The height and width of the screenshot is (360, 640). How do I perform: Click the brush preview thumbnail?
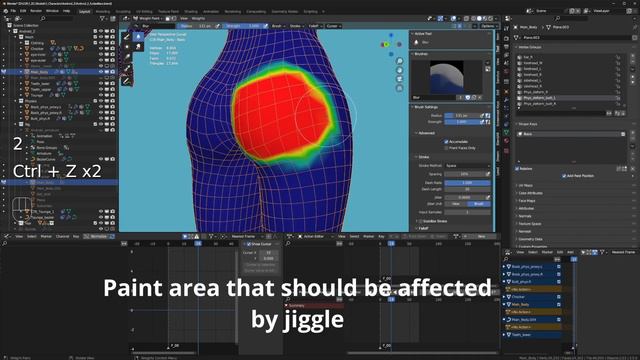click(x=447, y=78)
